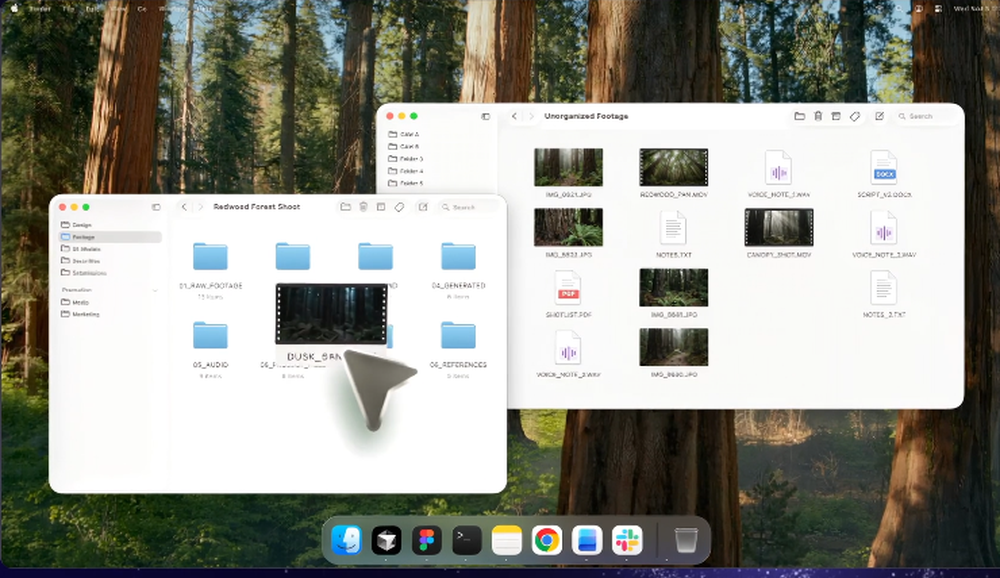Open the Trash in the dock

tap(686, 540)
